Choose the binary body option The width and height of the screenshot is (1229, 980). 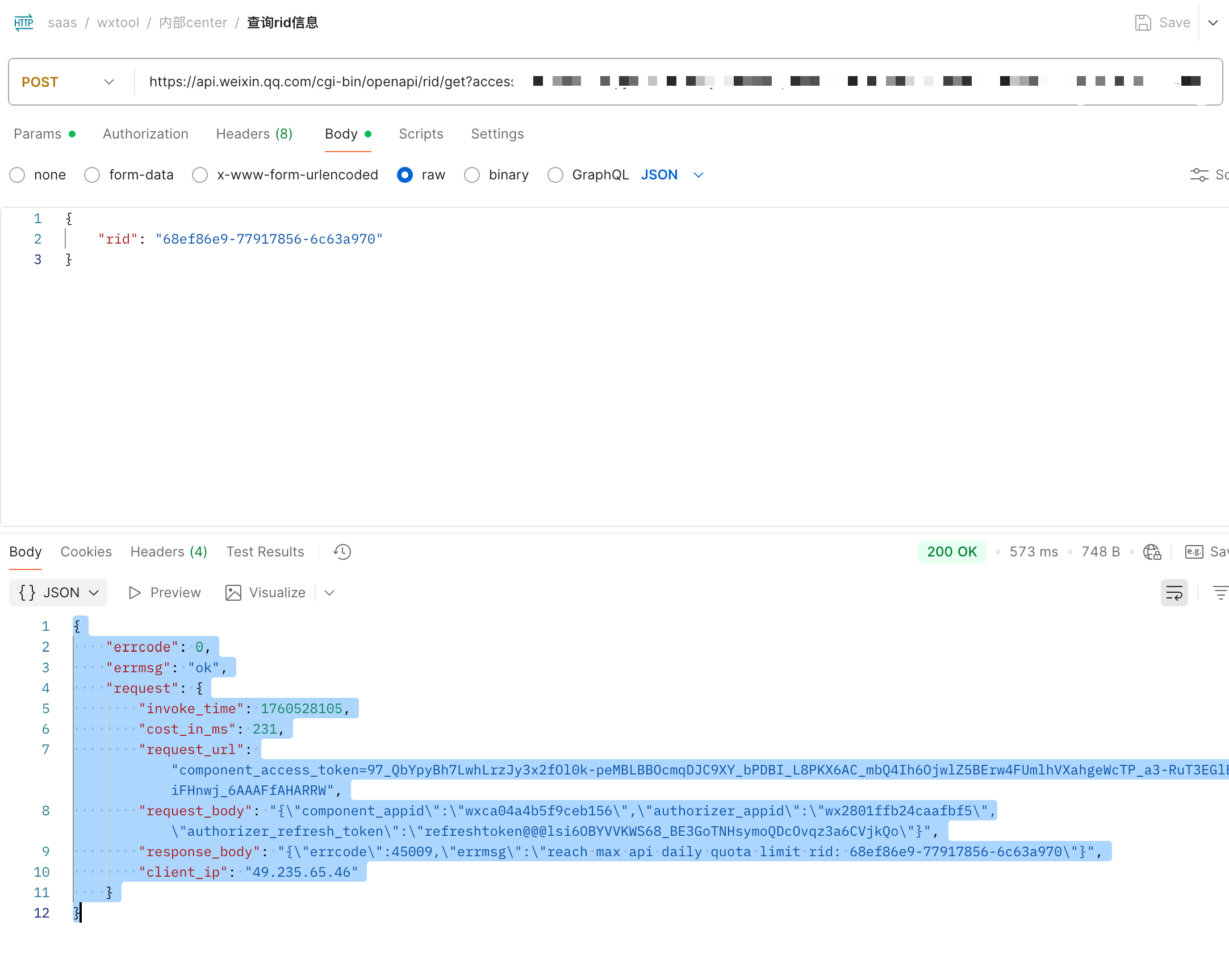pyautogui.click(x=472, y=175)
